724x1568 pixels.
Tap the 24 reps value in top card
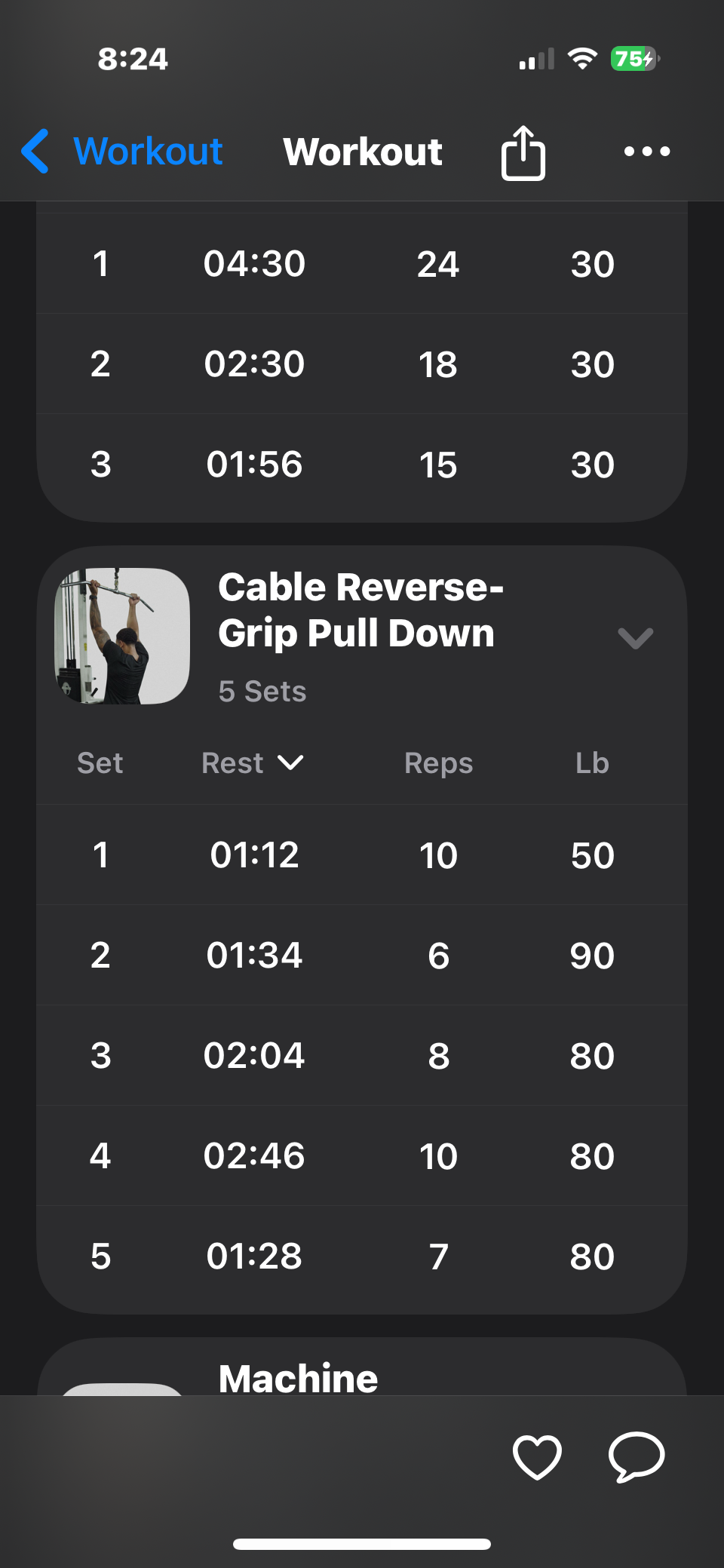437,264
